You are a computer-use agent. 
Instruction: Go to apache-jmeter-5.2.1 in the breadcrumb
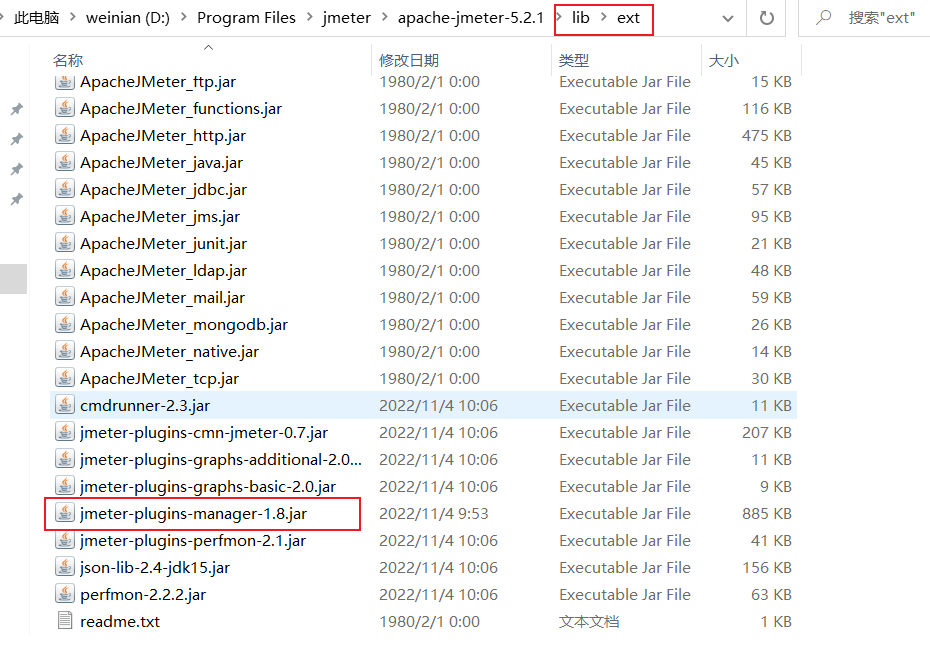point(470,18)
